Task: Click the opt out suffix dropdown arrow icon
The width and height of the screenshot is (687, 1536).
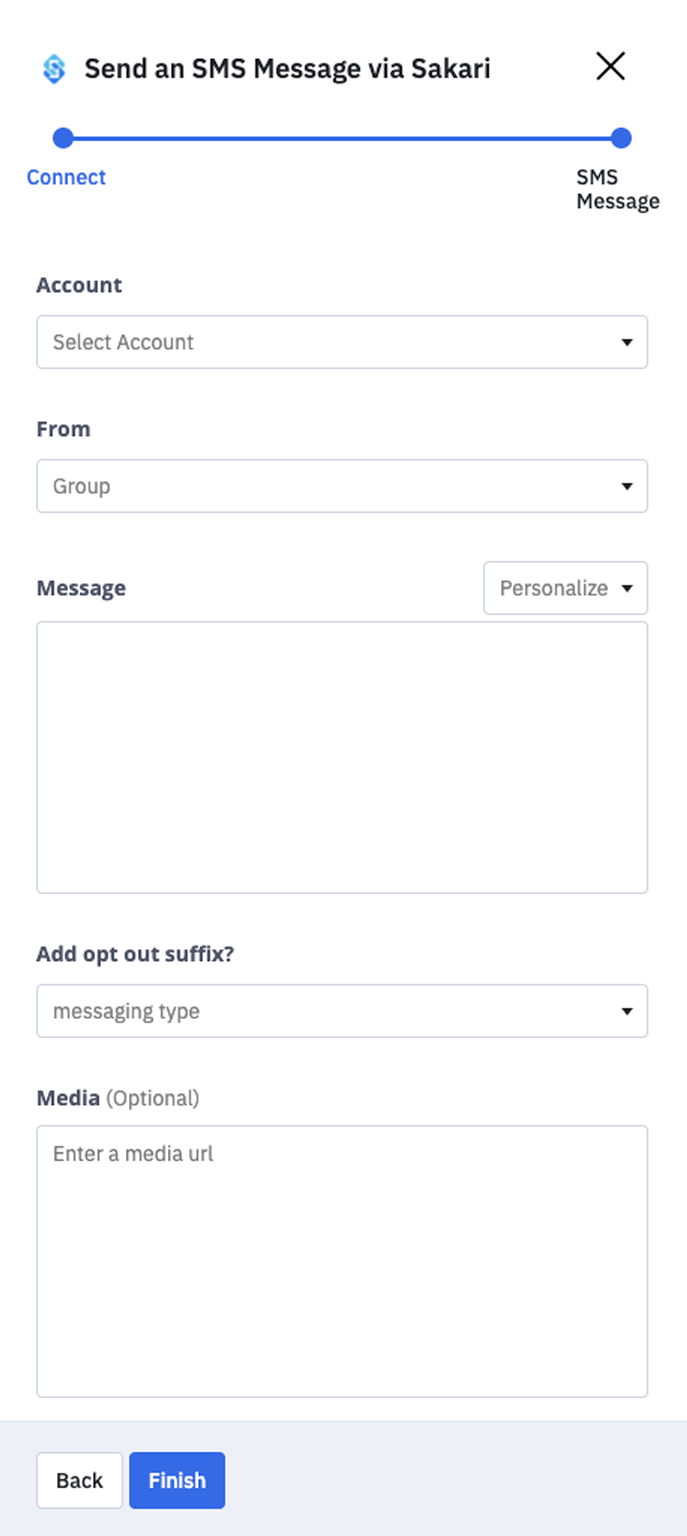Action: click(x=627, y=1011)
